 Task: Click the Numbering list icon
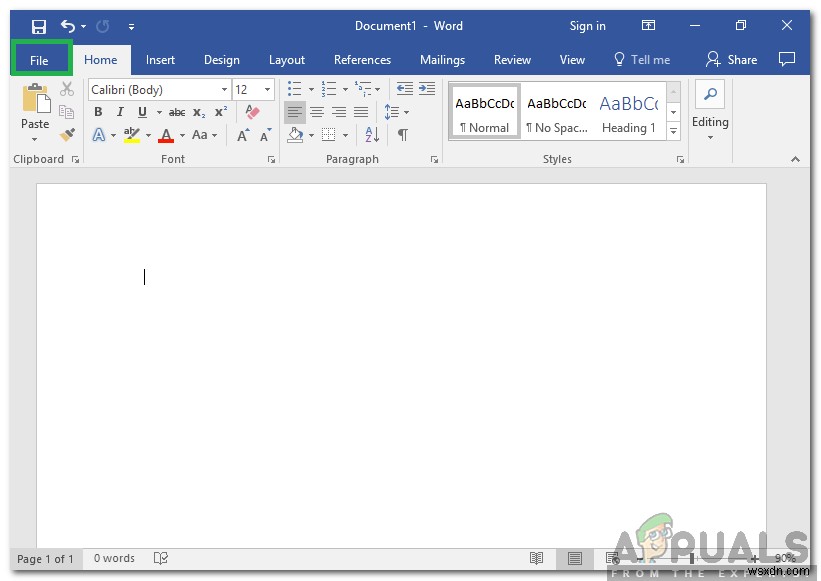click(x=329, y=89)
